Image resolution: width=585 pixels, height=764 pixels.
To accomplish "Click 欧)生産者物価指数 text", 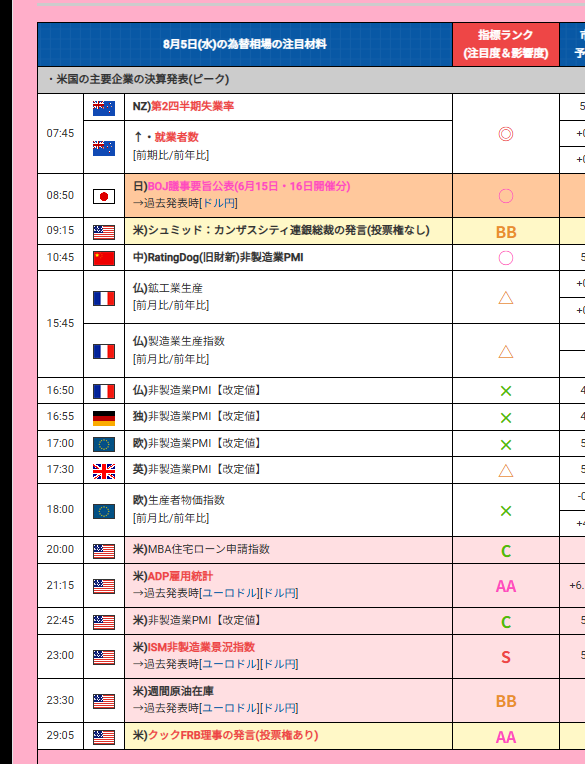I will coord(178,500).
